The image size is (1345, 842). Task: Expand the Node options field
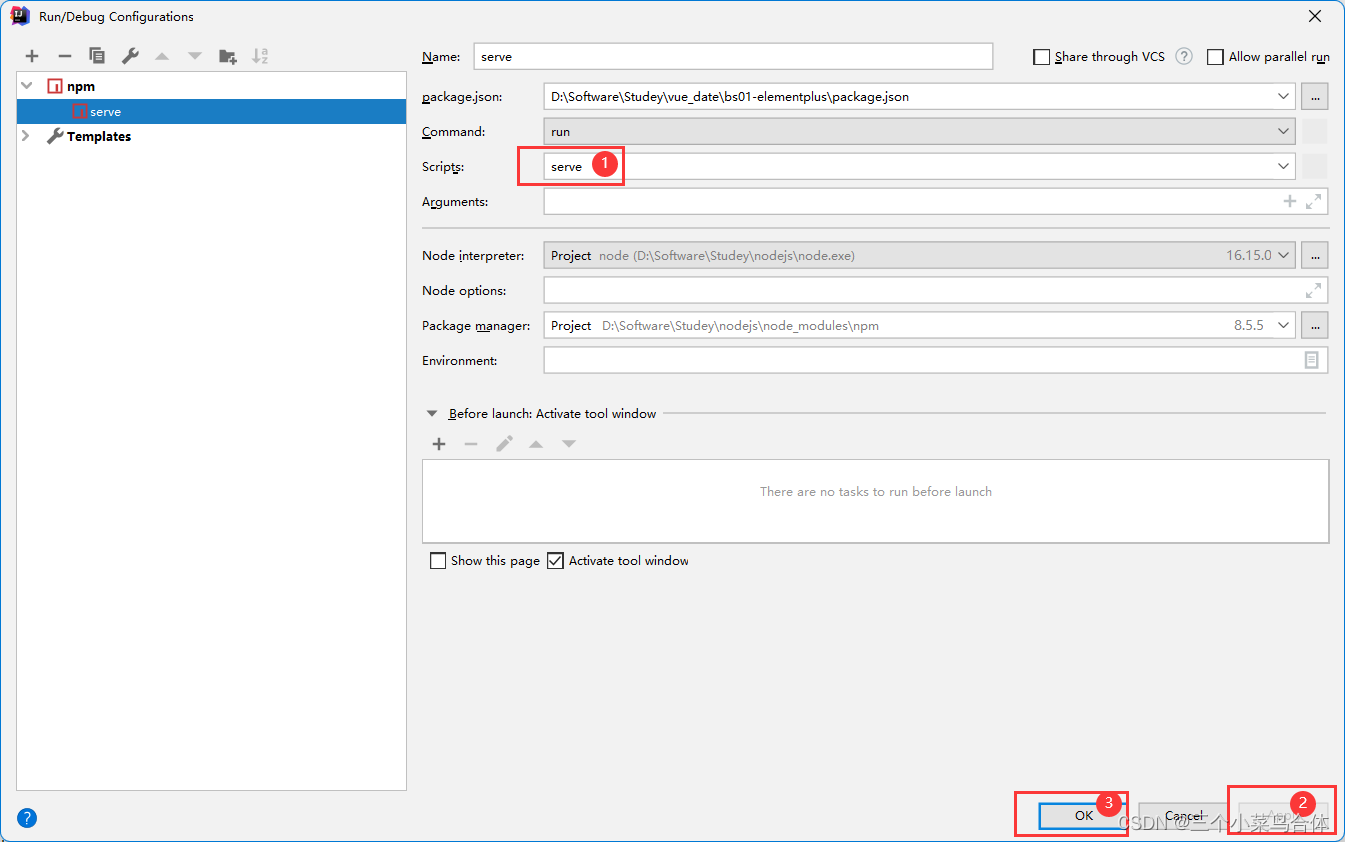tap(1313, 291)
